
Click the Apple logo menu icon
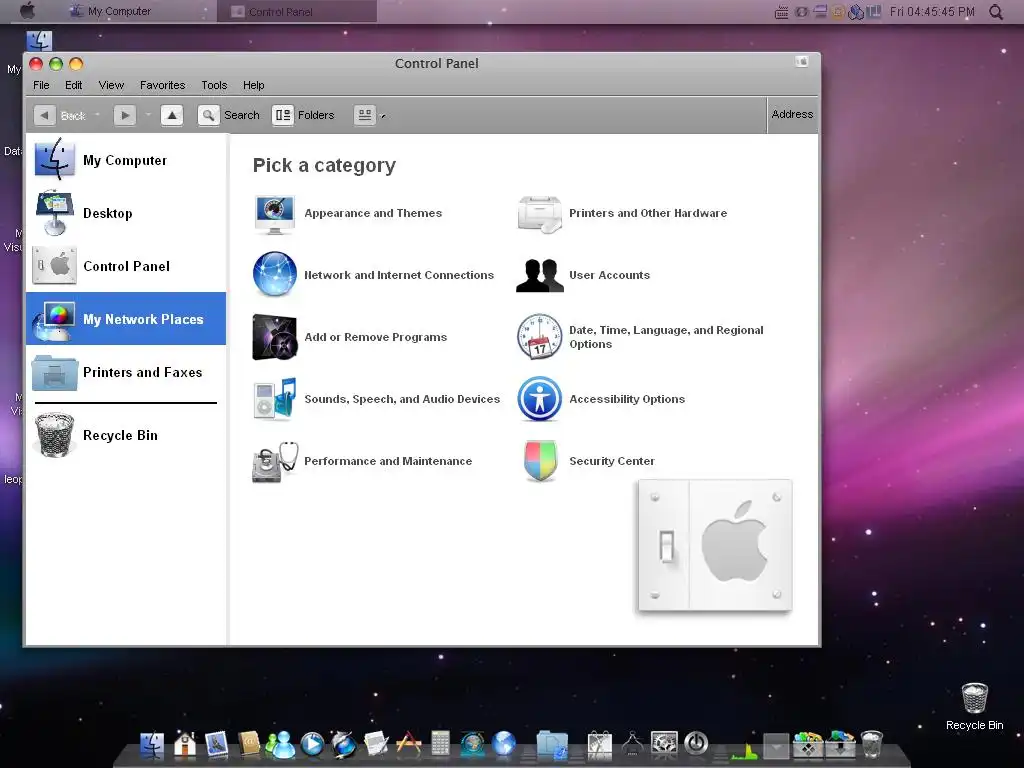28,10
